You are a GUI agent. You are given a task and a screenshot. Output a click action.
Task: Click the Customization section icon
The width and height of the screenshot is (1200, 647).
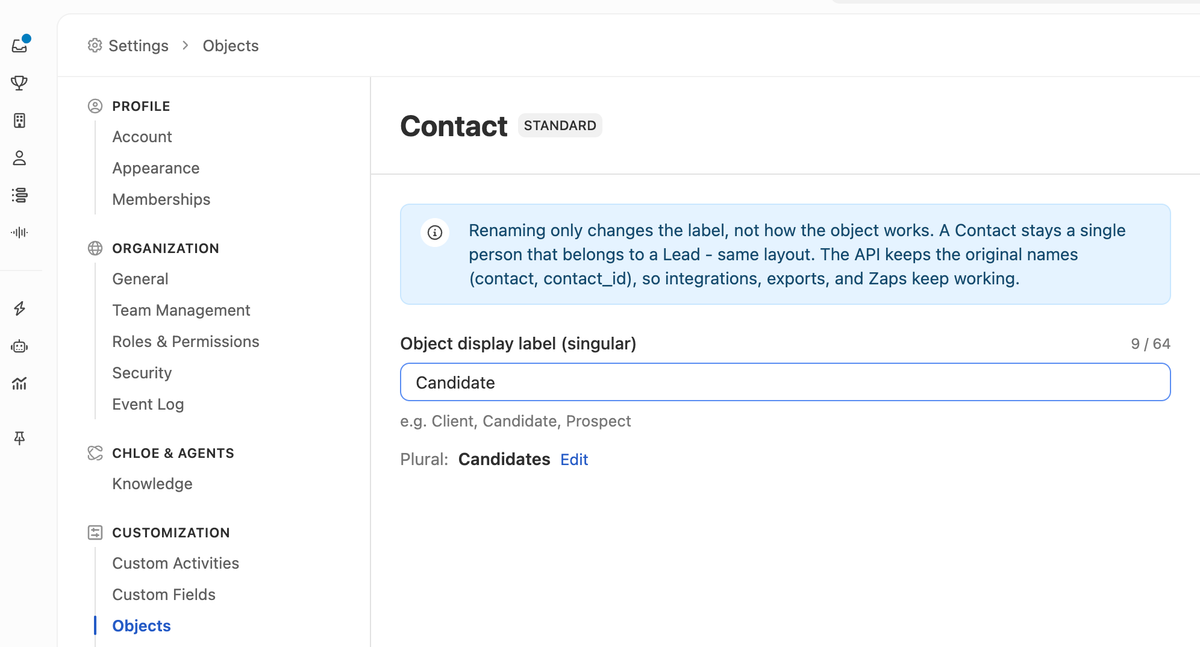click(x=95, y=533)
